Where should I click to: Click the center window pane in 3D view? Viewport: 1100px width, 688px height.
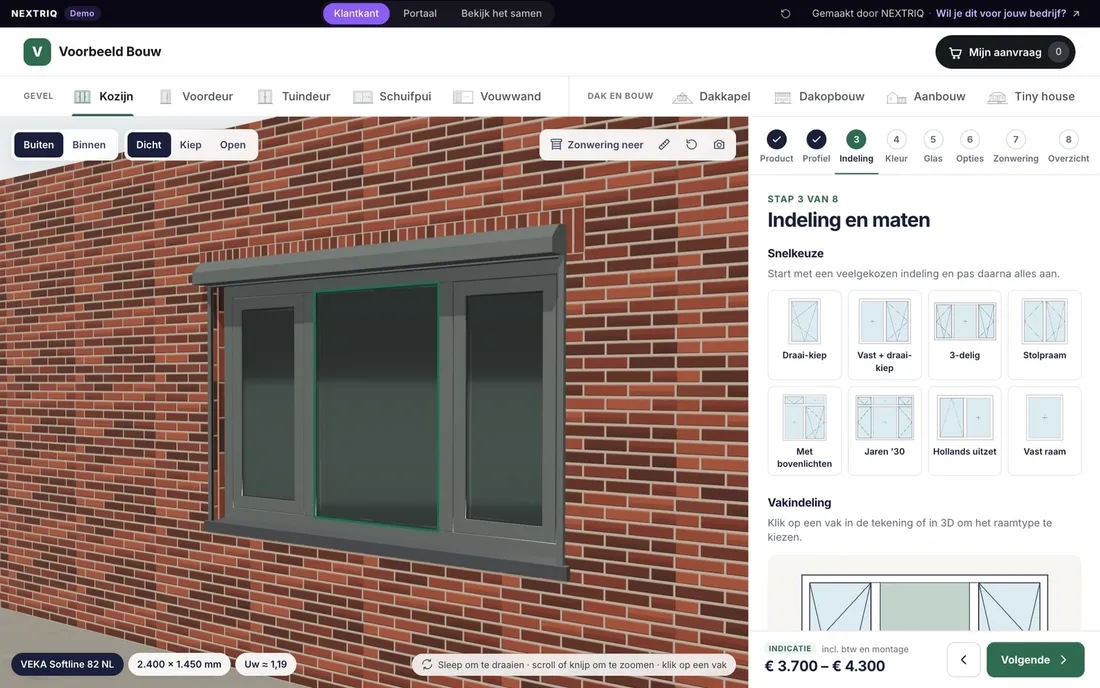377,405
